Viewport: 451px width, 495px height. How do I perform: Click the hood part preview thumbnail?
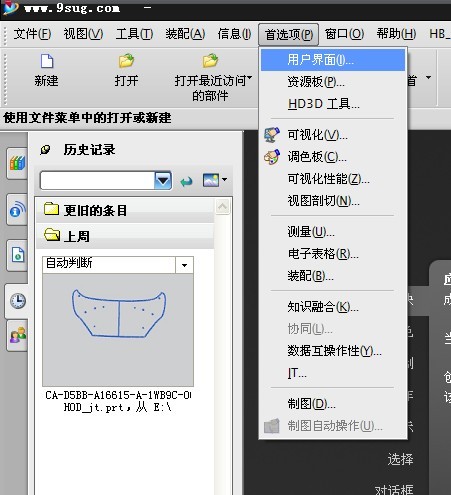pyautogui.click(x=118, y=330)
